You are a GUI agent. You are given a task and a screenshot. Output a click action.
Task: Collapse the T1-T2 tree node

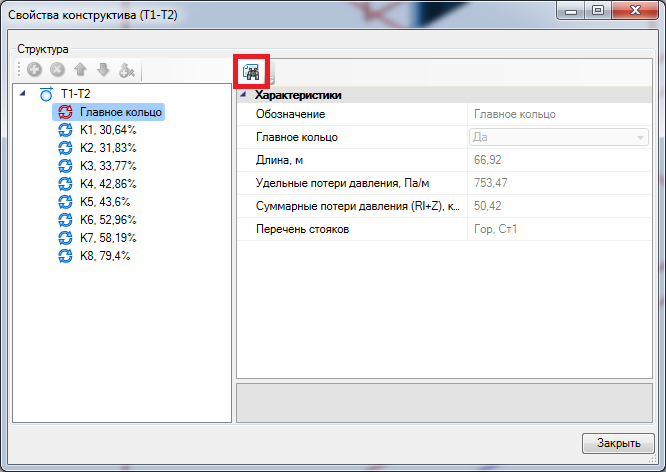25,94
